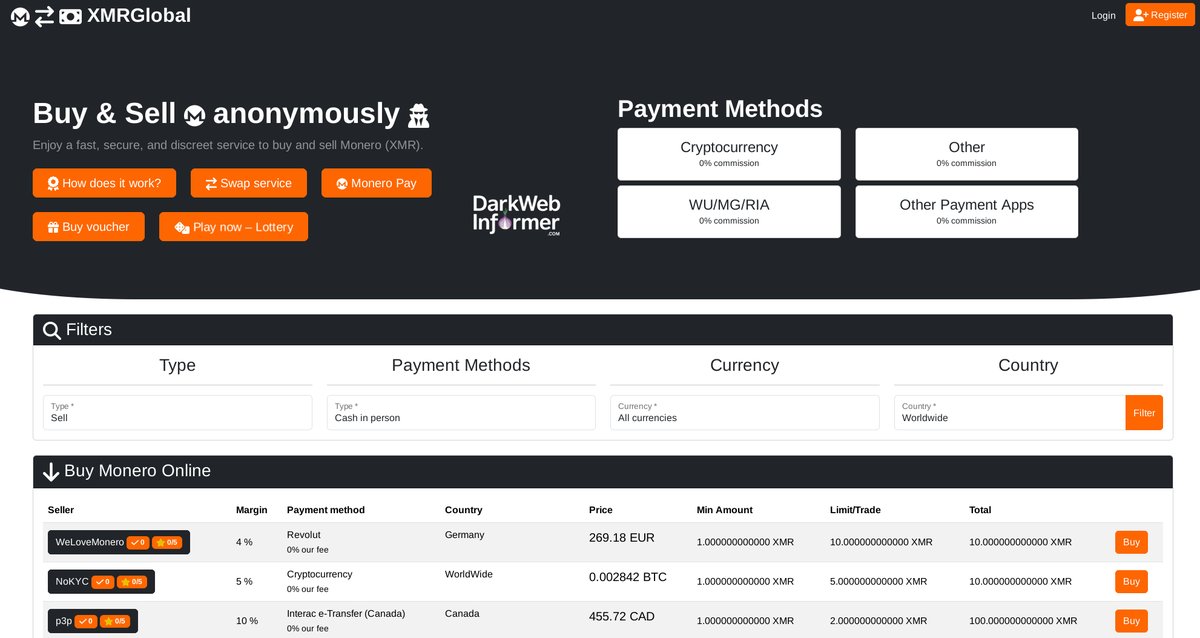1200x638 pixels.
Task: Select the WU/MG/RIA payment method card
Action: pyautogui.click(x=729, y=212)
